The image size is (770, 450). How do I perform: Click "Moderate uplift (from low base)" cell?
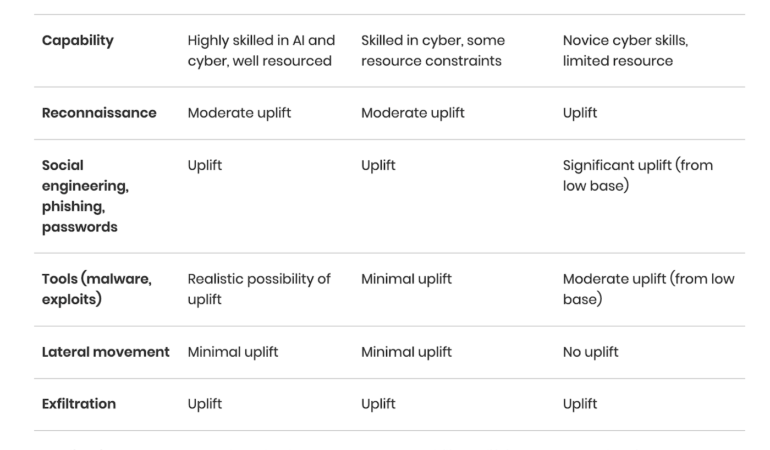(x=648, y=288)
